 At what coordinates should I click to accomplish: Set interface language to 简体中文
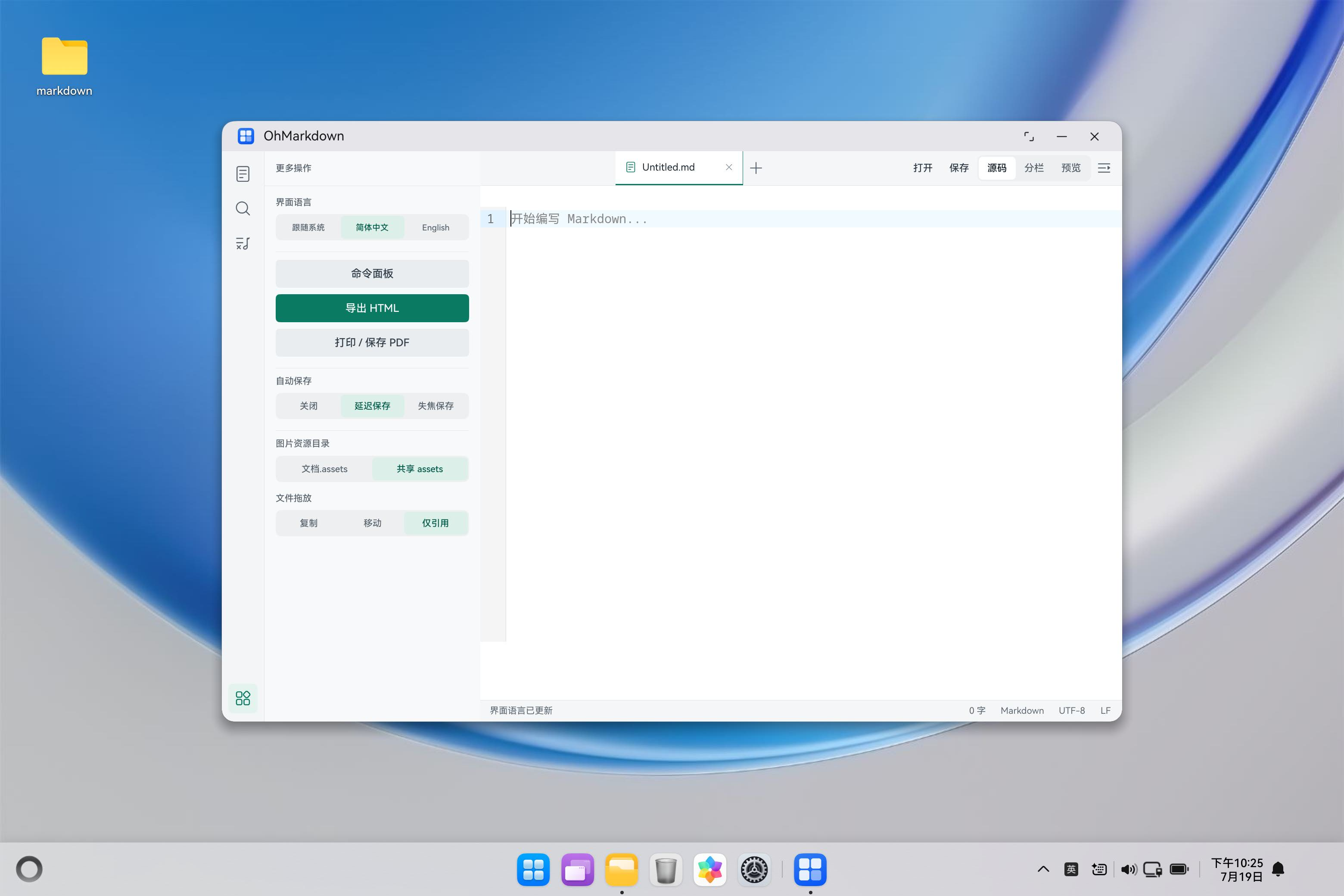[372, 227]
